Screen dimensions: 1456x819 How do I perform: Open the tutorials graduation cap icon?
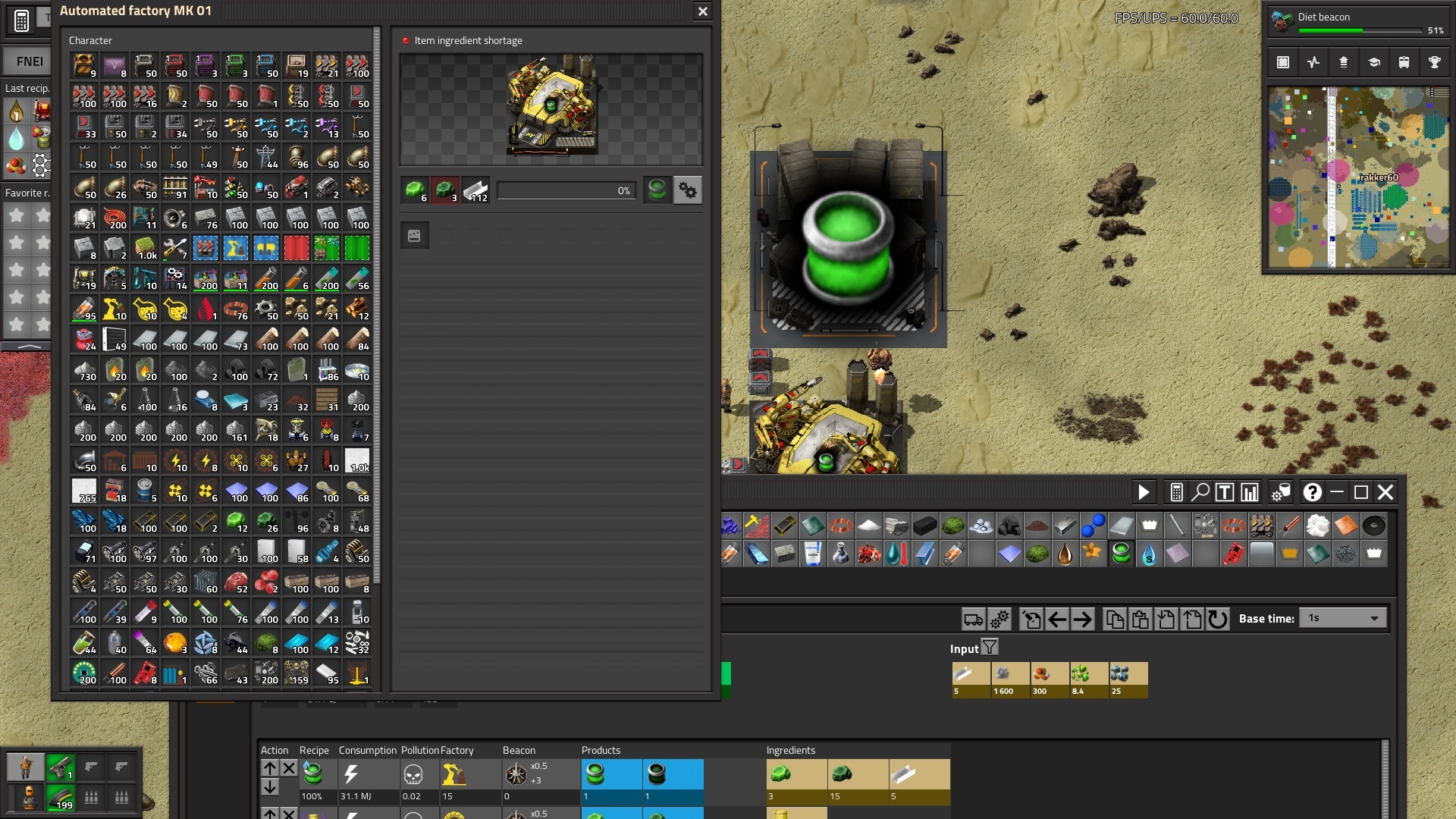click(1374, 62)
